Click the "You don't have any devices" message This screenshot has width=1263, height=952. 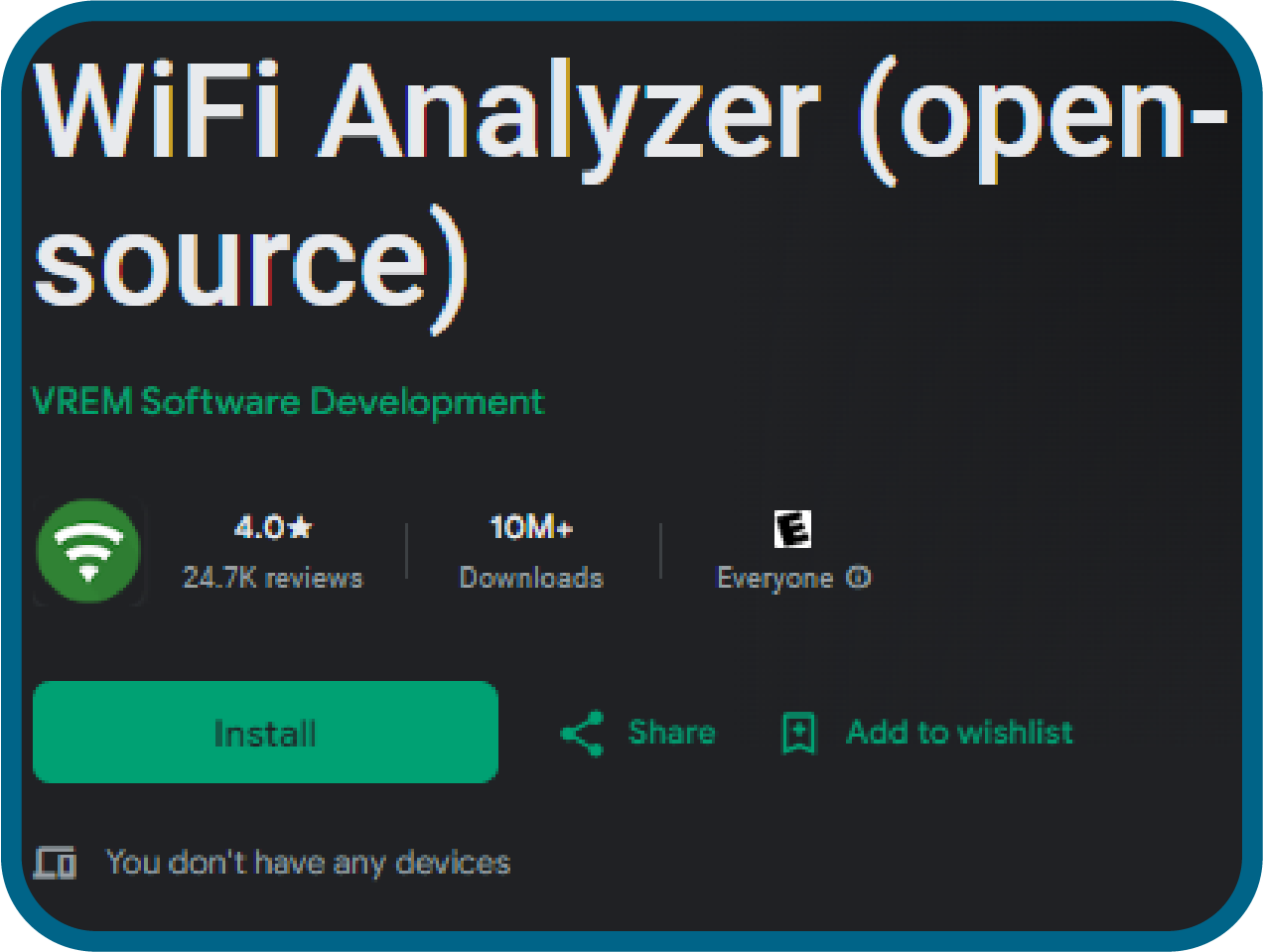(x=308, y=863)
